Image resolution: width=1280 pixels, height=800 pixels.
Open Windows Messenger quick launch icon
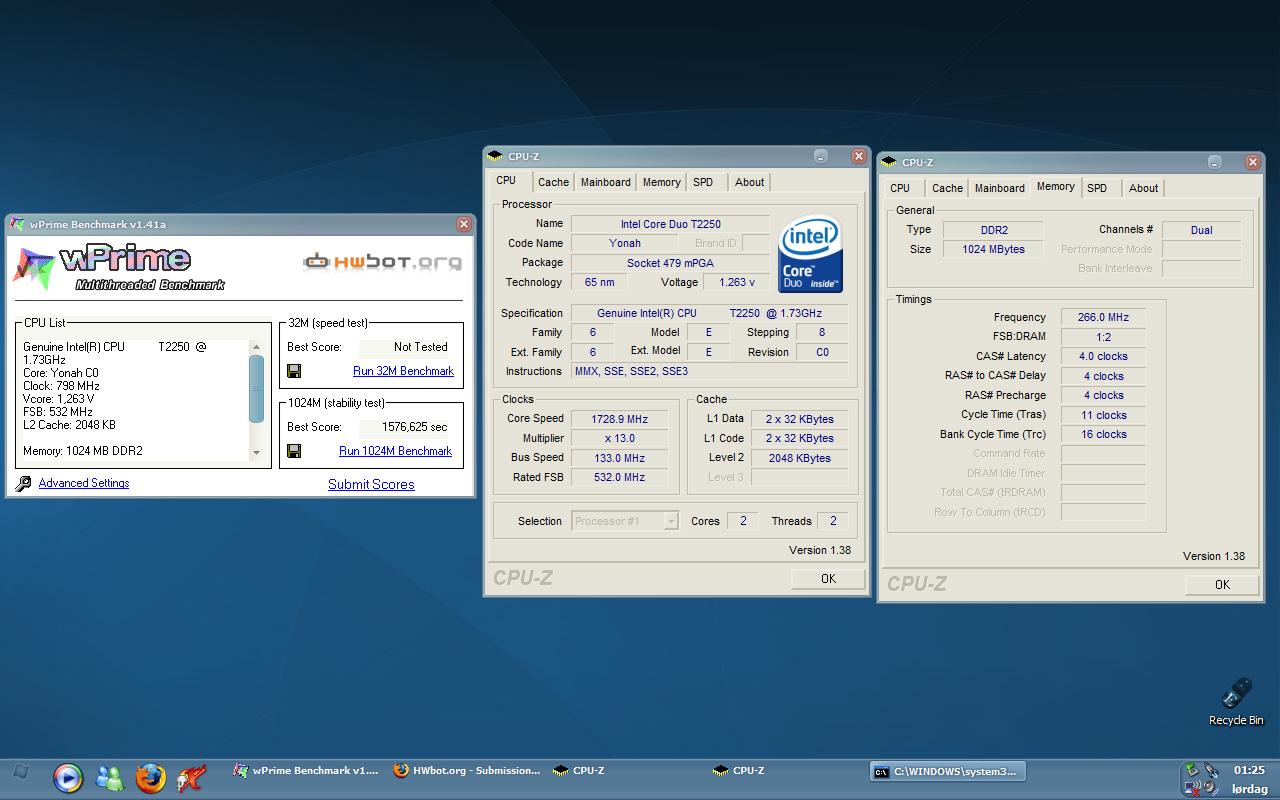click(x=109, y=777)
